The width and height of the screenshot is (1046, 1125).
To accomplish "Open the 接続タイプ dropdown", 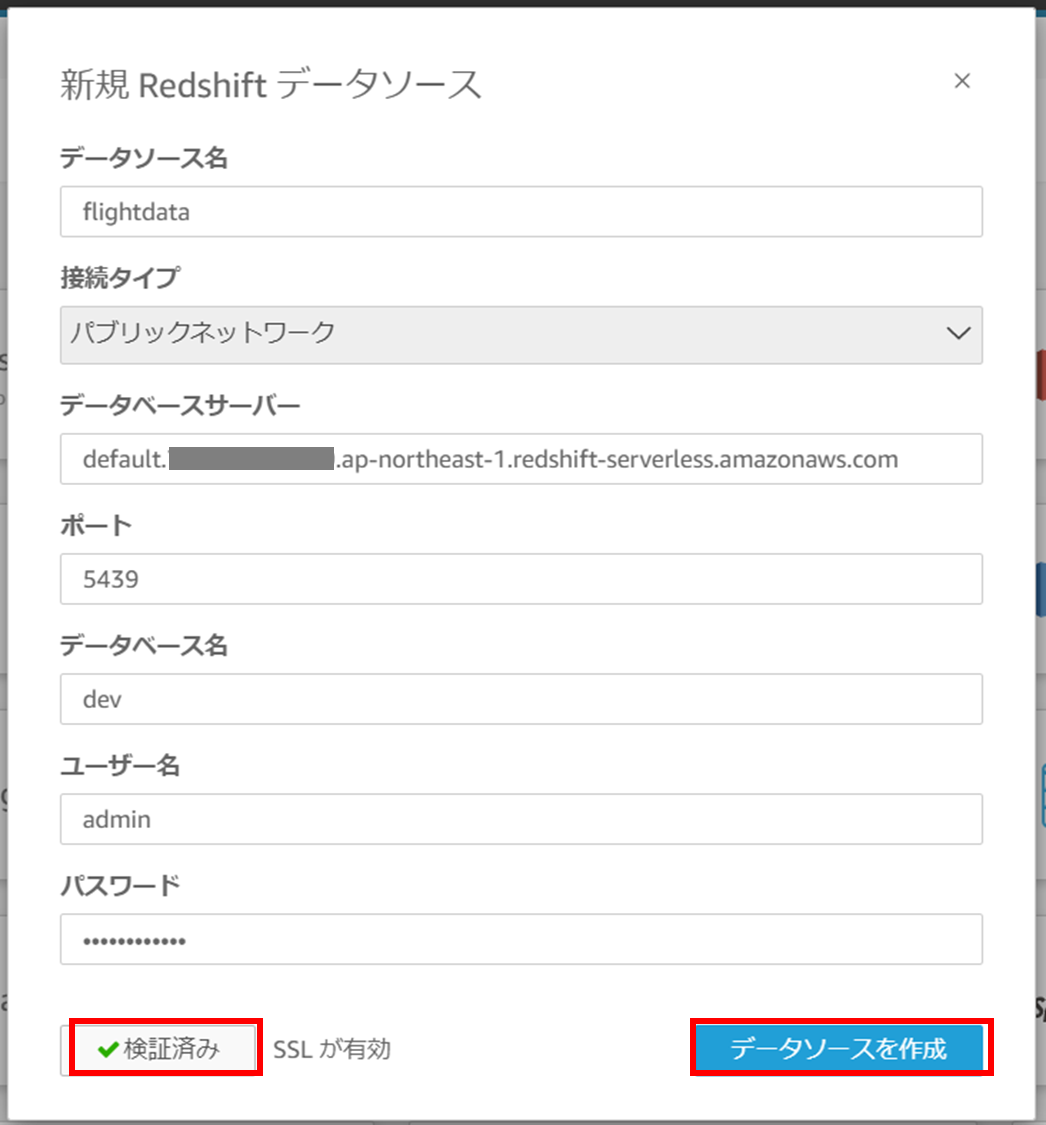I will pyautogui.click(x=521, y=335).
